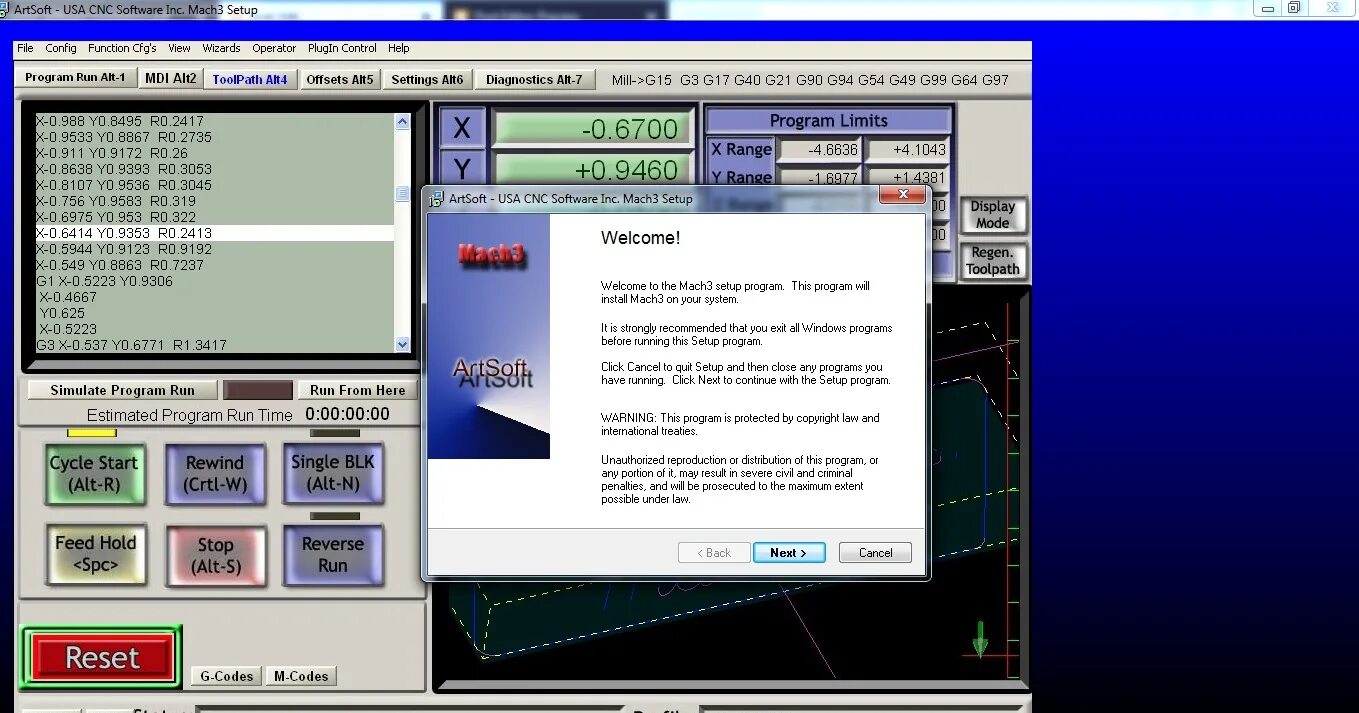The image size is (1359, 713).
Task: Click the Display Mode button
Action: tap(993, 215)
